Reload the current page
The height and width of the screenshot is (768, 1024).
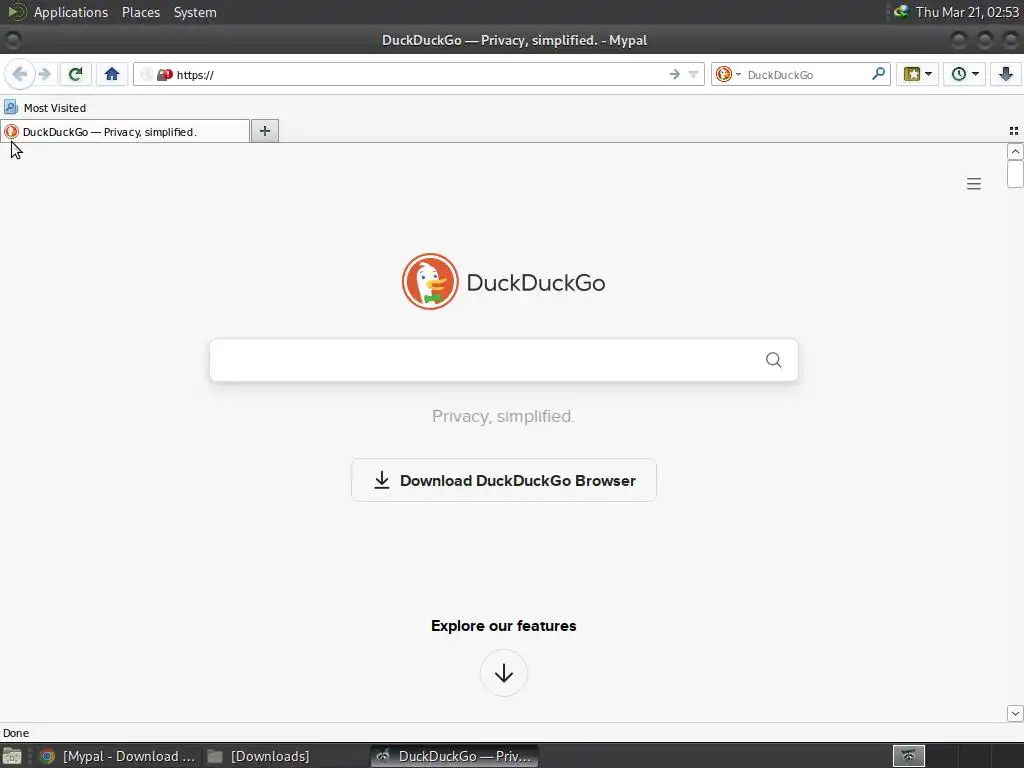75,74
